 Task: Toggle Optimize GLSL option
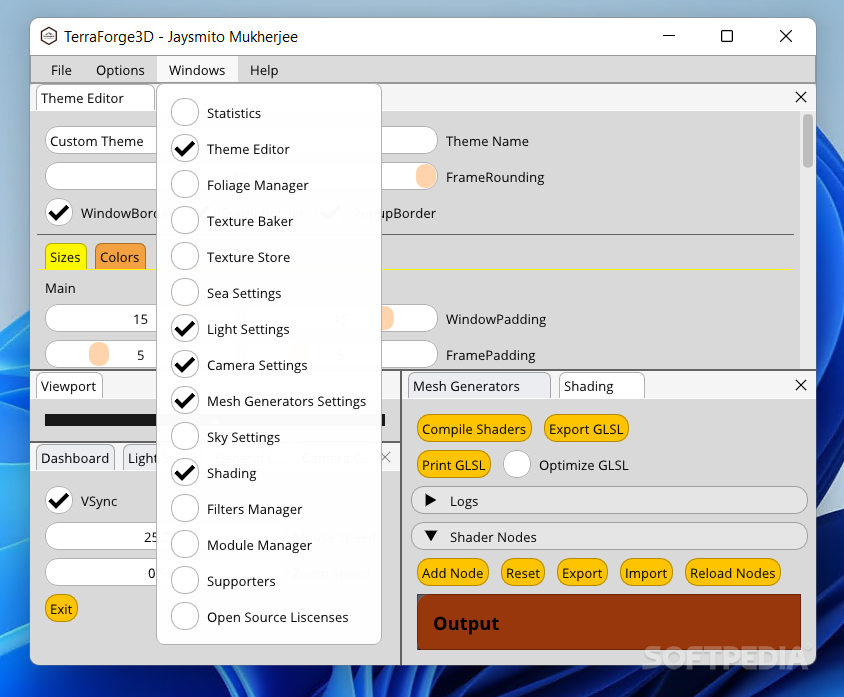517,464
